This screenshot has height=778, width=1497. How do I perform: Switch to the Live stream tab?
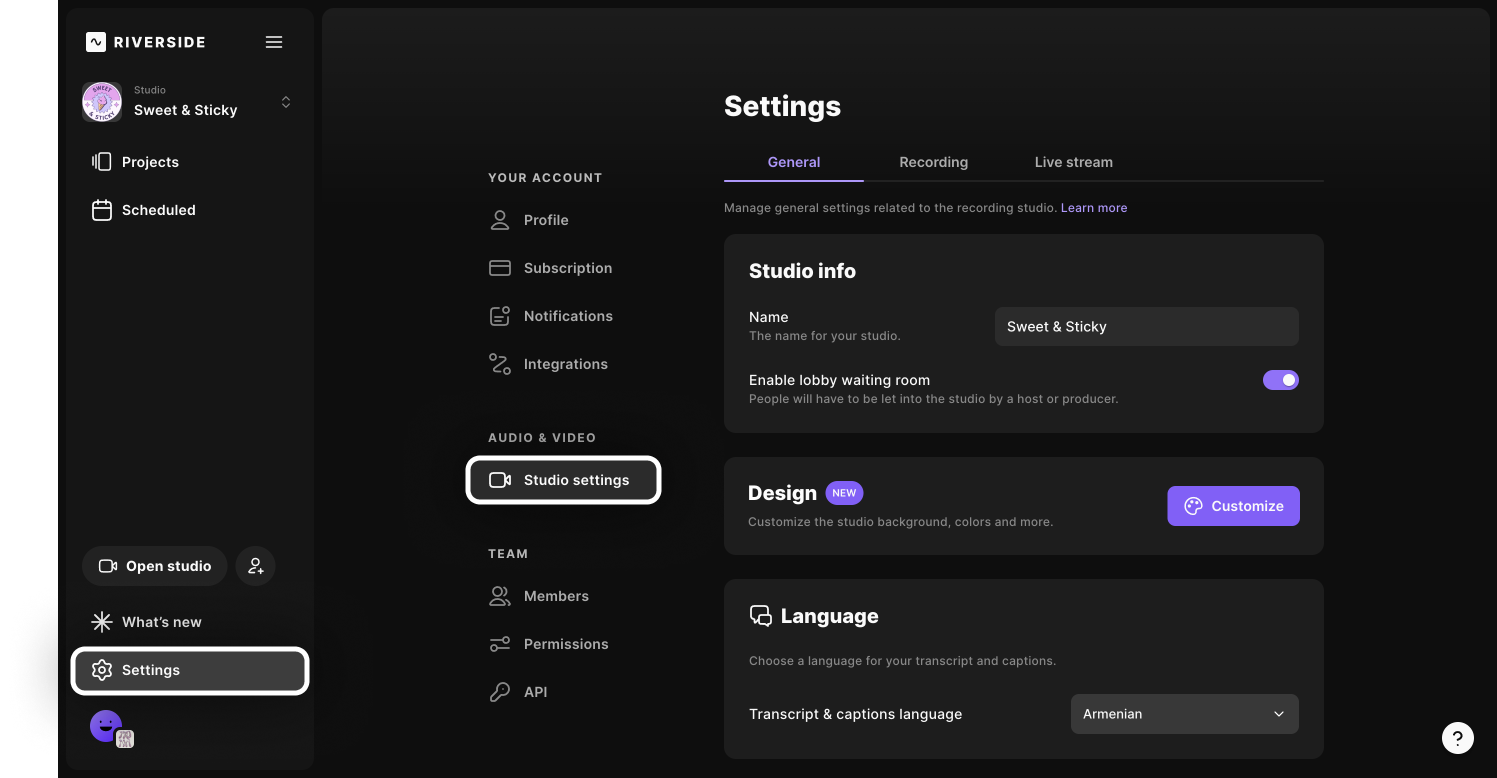coord(1073,162)
